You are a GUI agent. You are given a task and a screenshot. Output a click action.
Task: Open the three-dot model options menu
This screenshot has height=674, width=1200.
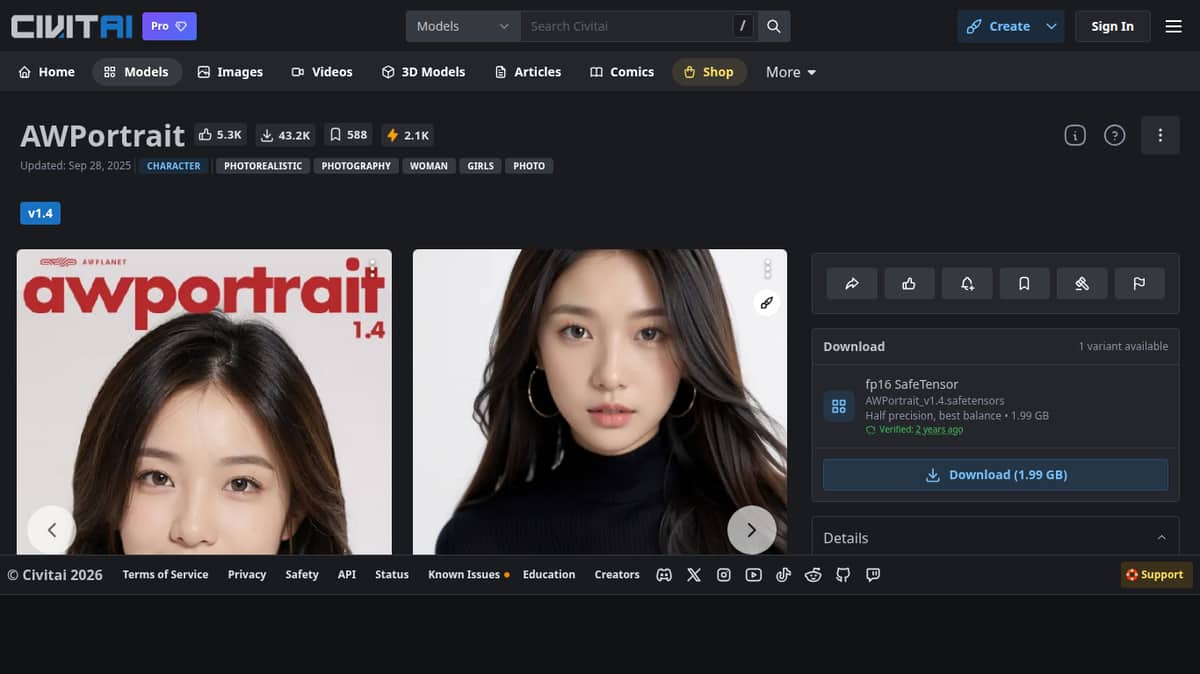(x=1160, y=135)
